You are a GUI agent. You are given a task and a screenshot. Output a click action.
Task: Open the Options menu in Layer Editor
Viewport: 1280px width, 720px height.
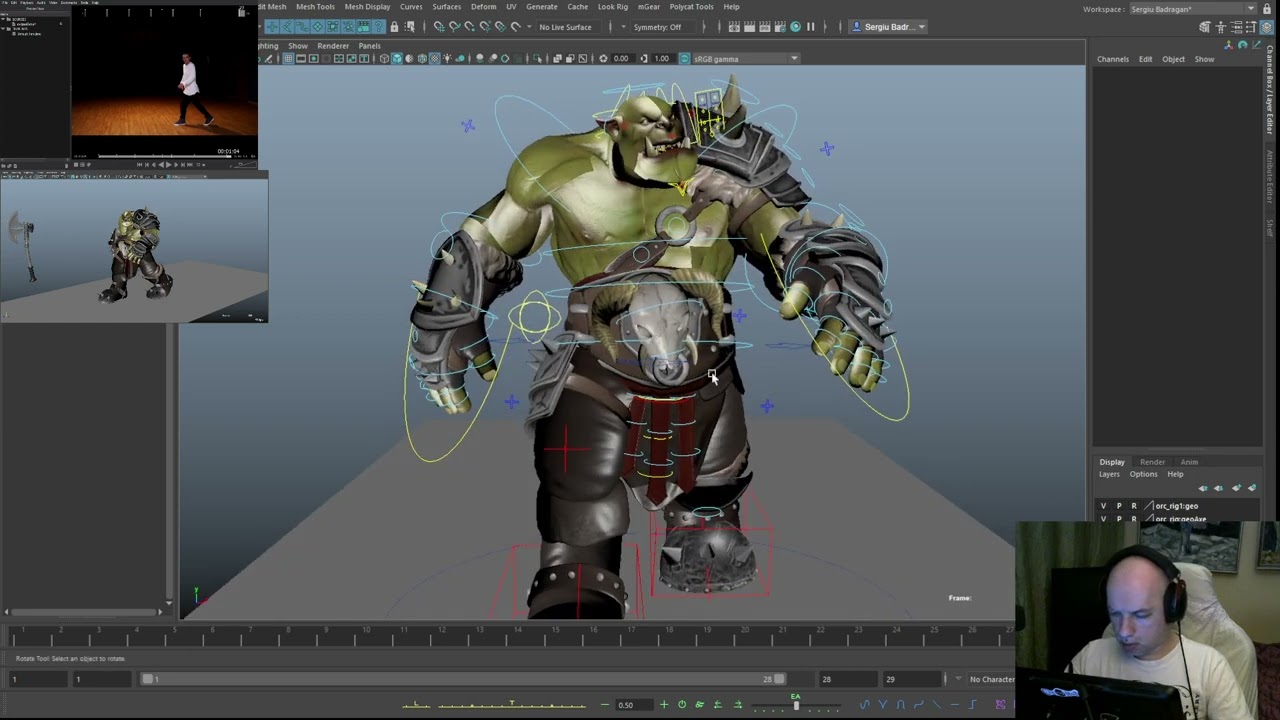[x=1143, y=474]
